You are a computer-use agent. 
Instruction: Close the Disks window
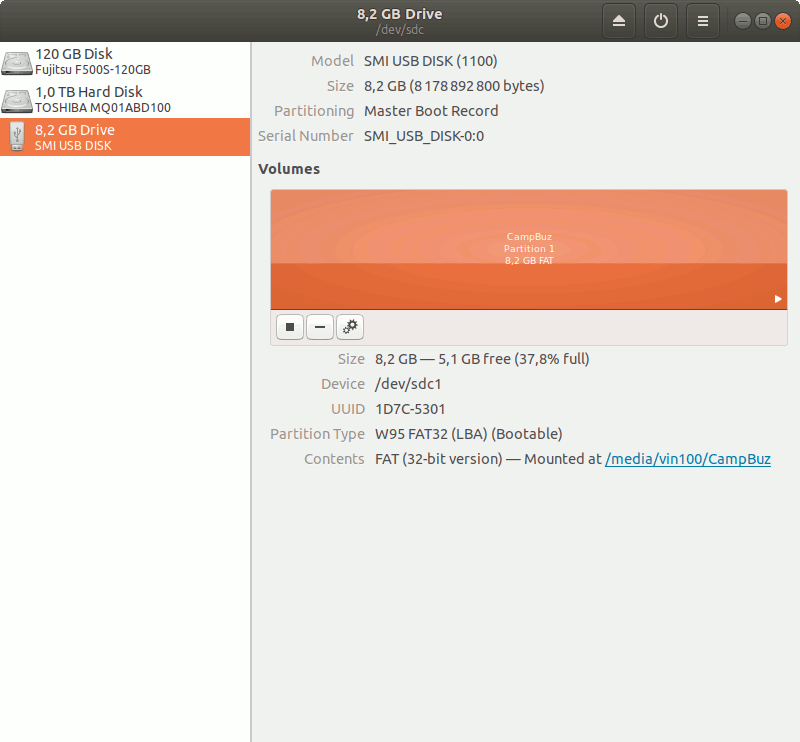coord(781,21)
